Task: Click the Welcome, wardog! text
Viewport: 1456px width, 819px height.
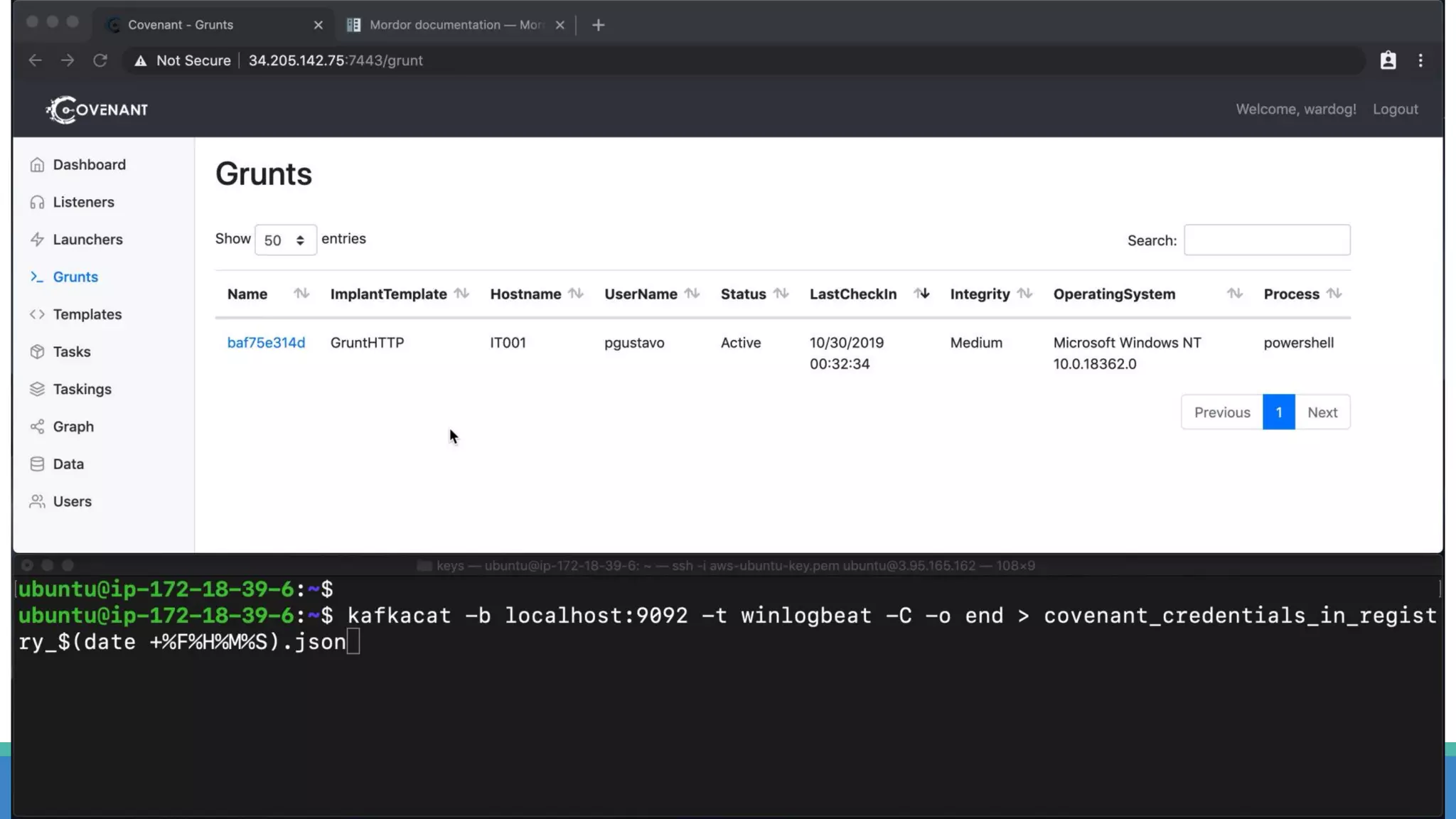Action: tap(1295, 109)
